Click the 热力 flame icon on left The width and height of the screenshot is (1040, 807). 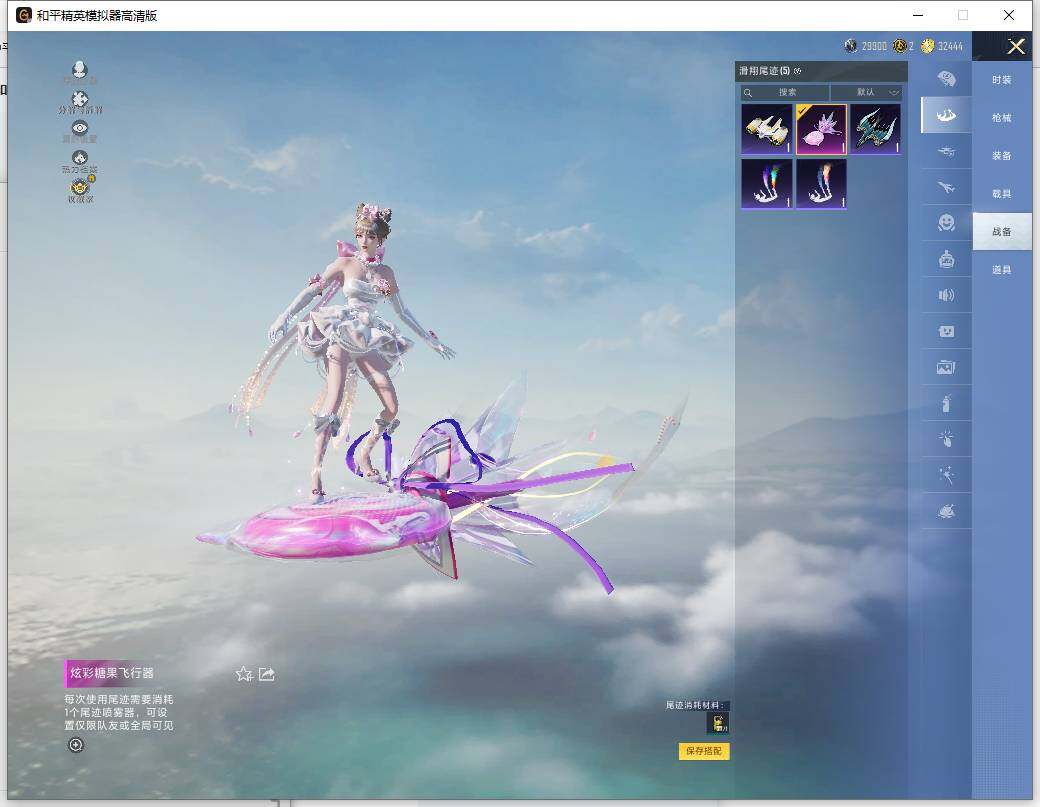(80, 158)
